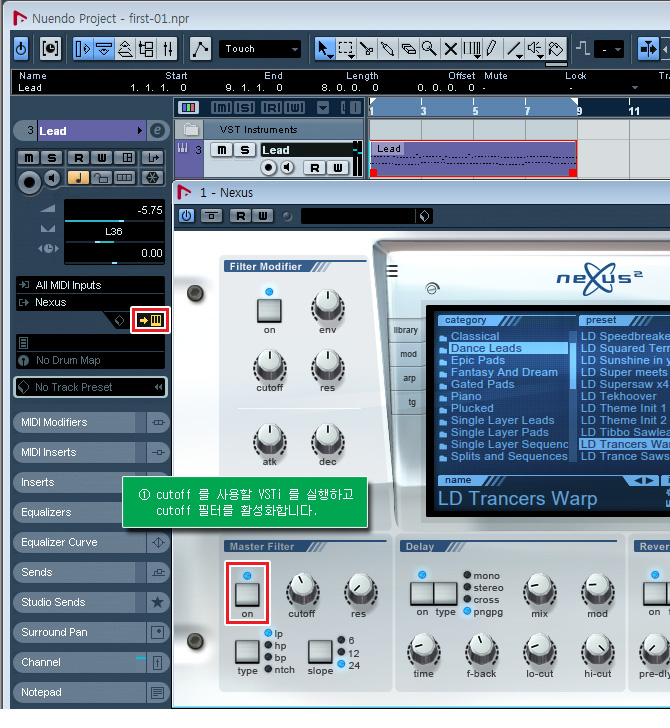This screenshot has height=728, width=670.
Task: Select the Play speaker tool
Action: tap(535, 48)
